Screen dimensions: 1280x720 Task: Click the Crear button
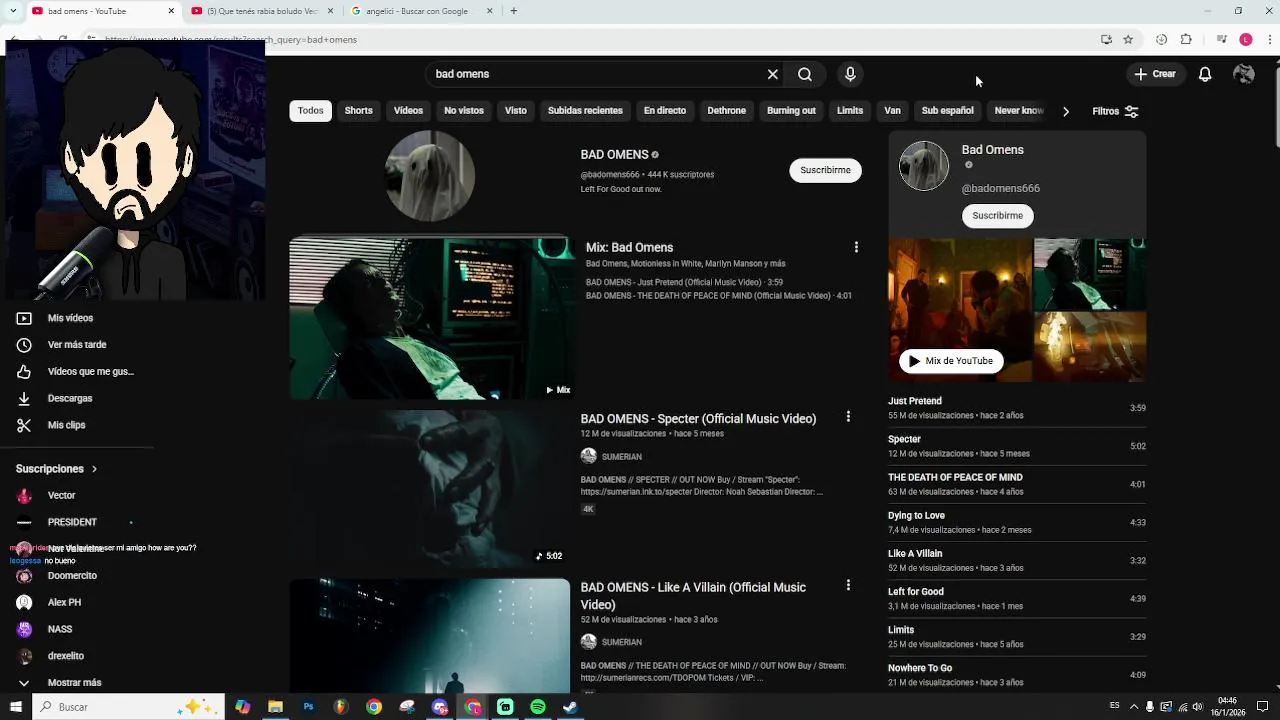tap(1155, 74)
